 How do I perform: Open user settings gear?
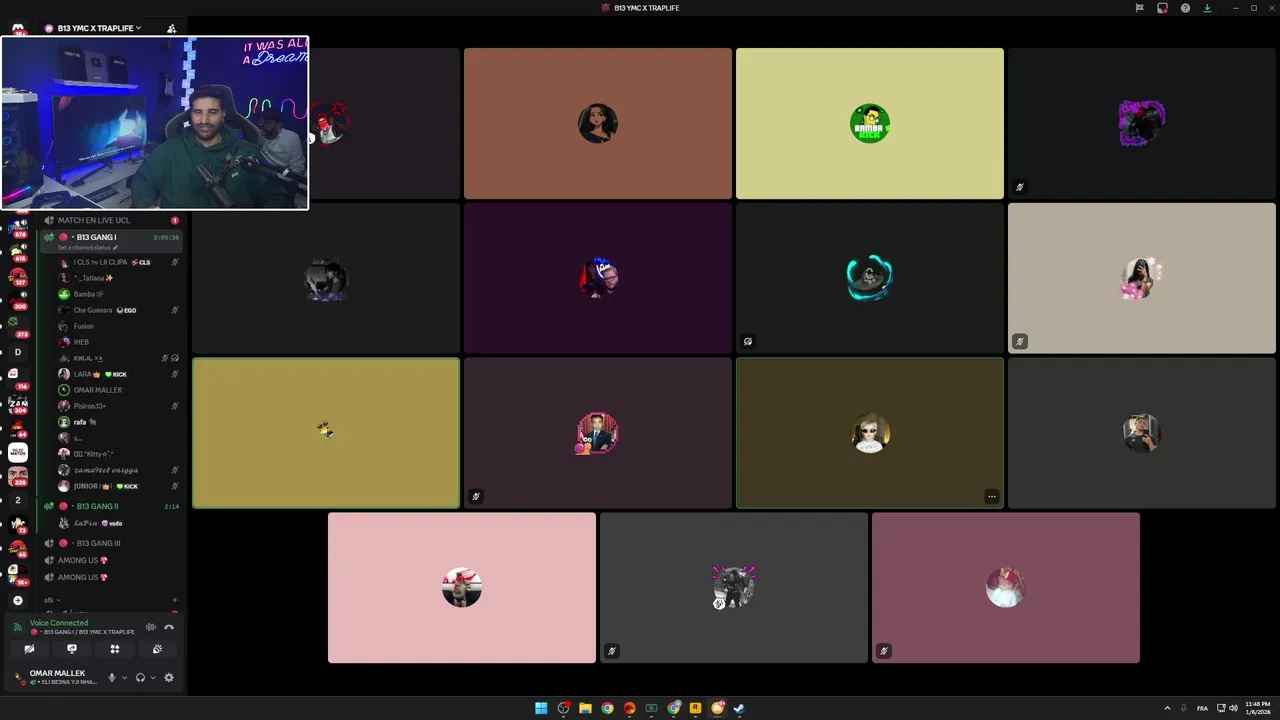tap(169, 677)
